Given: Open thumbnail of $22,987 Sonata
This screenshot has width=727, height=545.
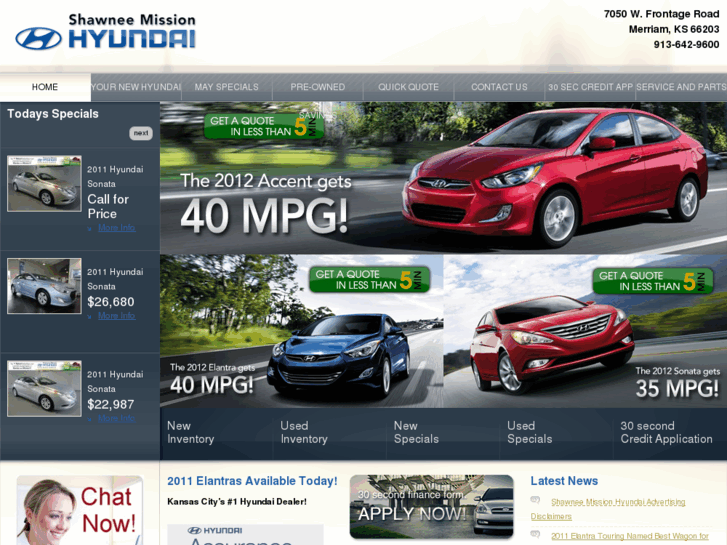Looking at the screenshot, I should (x=45, y=389).
